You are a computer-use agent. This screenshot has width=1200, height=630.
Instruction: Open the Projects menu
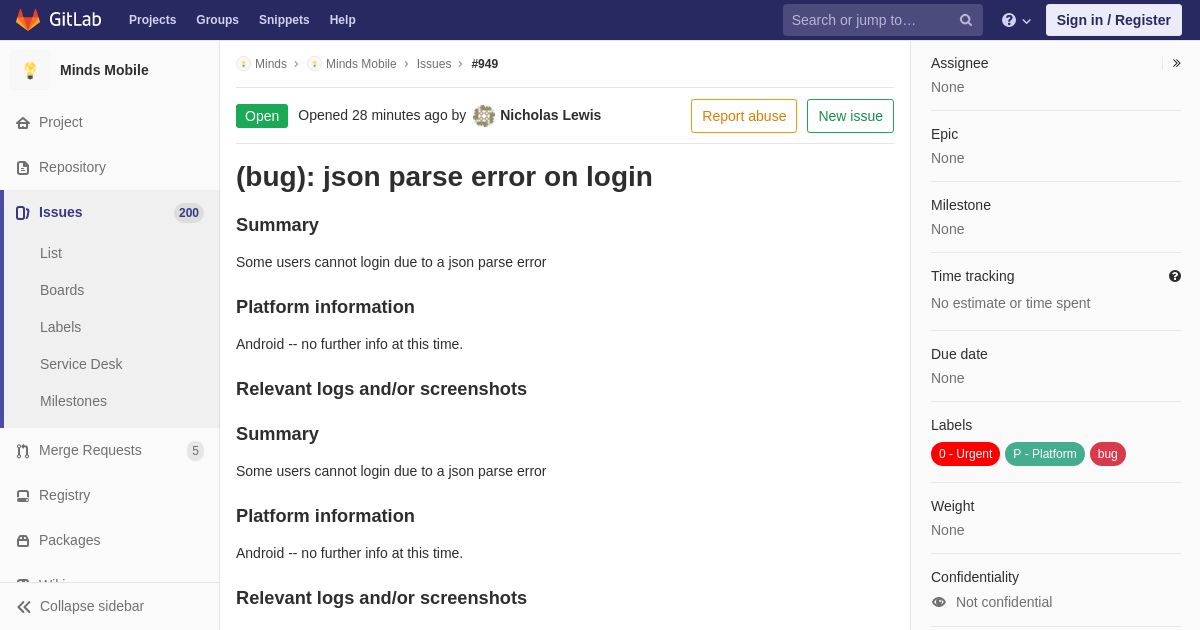click(x=152, y=20)
